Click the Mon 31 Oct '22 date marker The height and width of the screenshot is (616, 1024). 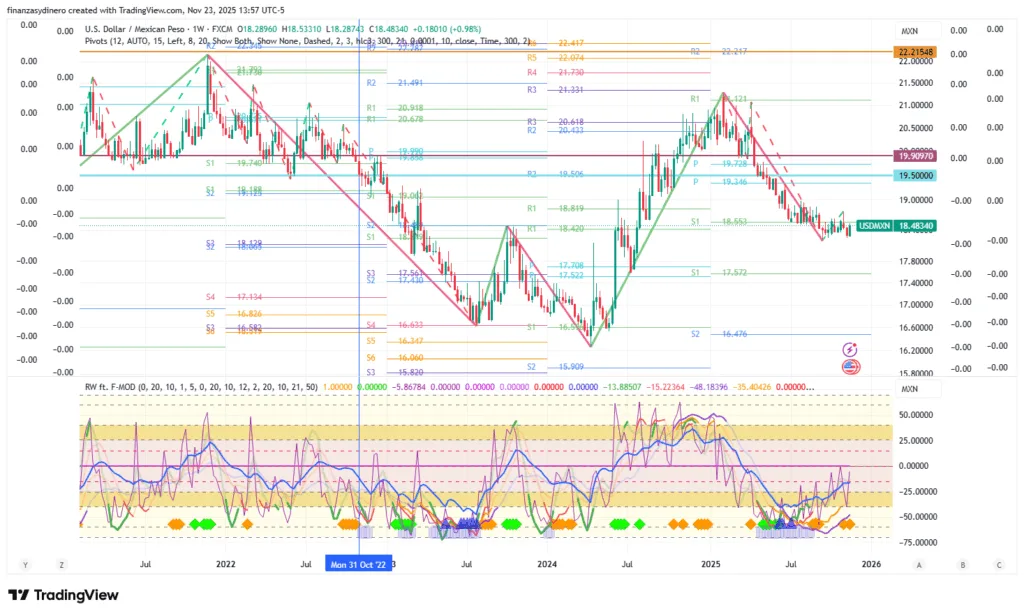click(x=359, y=565)
